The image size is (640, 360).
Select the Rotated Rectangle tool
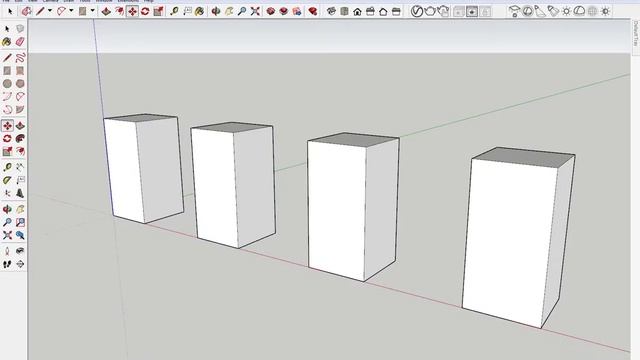tap(20, 71)
